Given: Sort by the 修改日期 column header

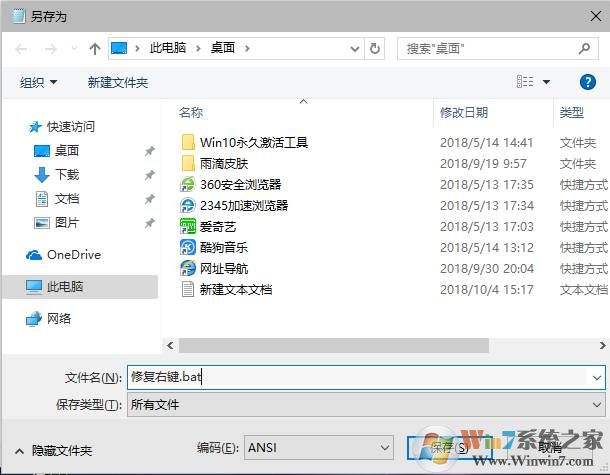Looking at the screenshot, I should [464, 112].
